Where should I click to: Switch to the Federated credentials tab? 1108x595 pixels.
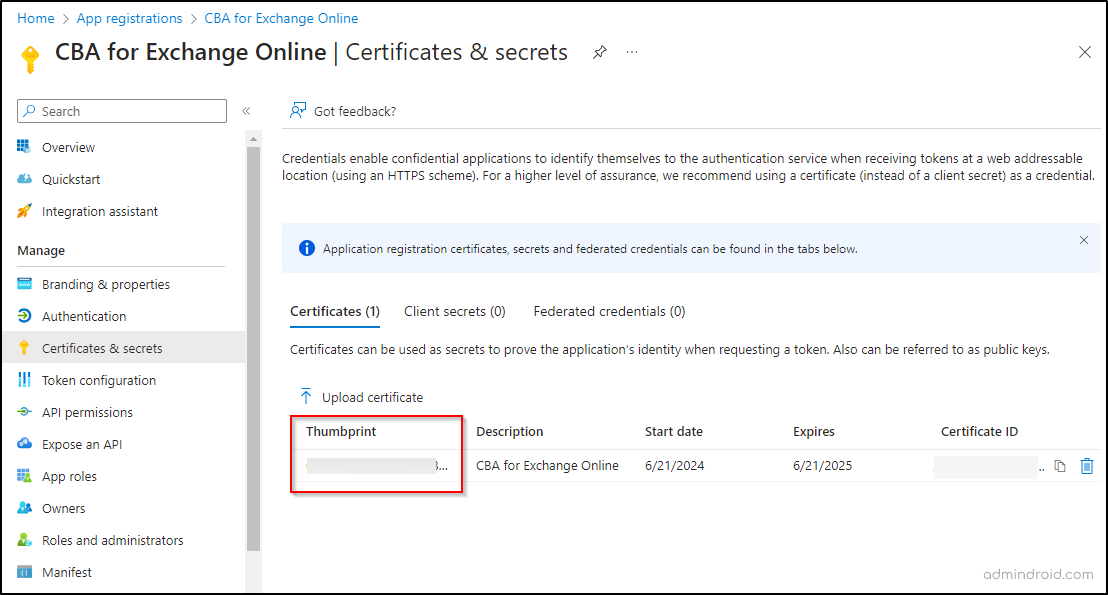608,311
